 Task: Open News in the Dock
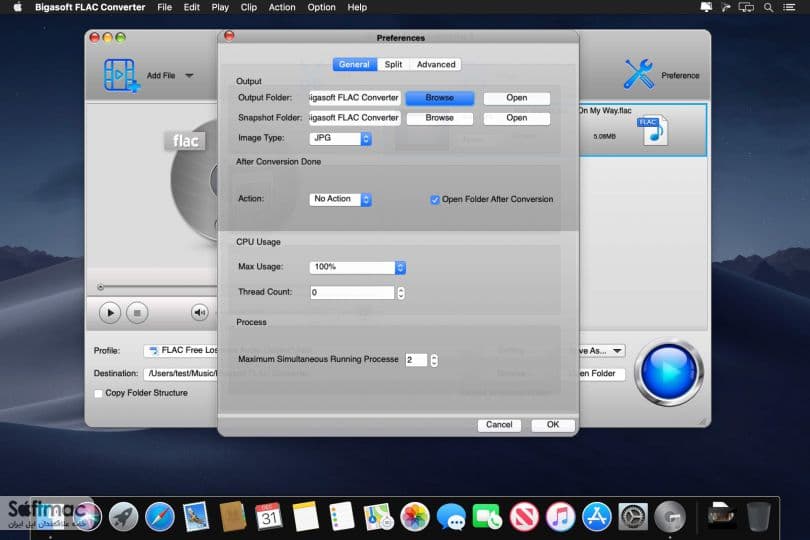click(524, 516)
